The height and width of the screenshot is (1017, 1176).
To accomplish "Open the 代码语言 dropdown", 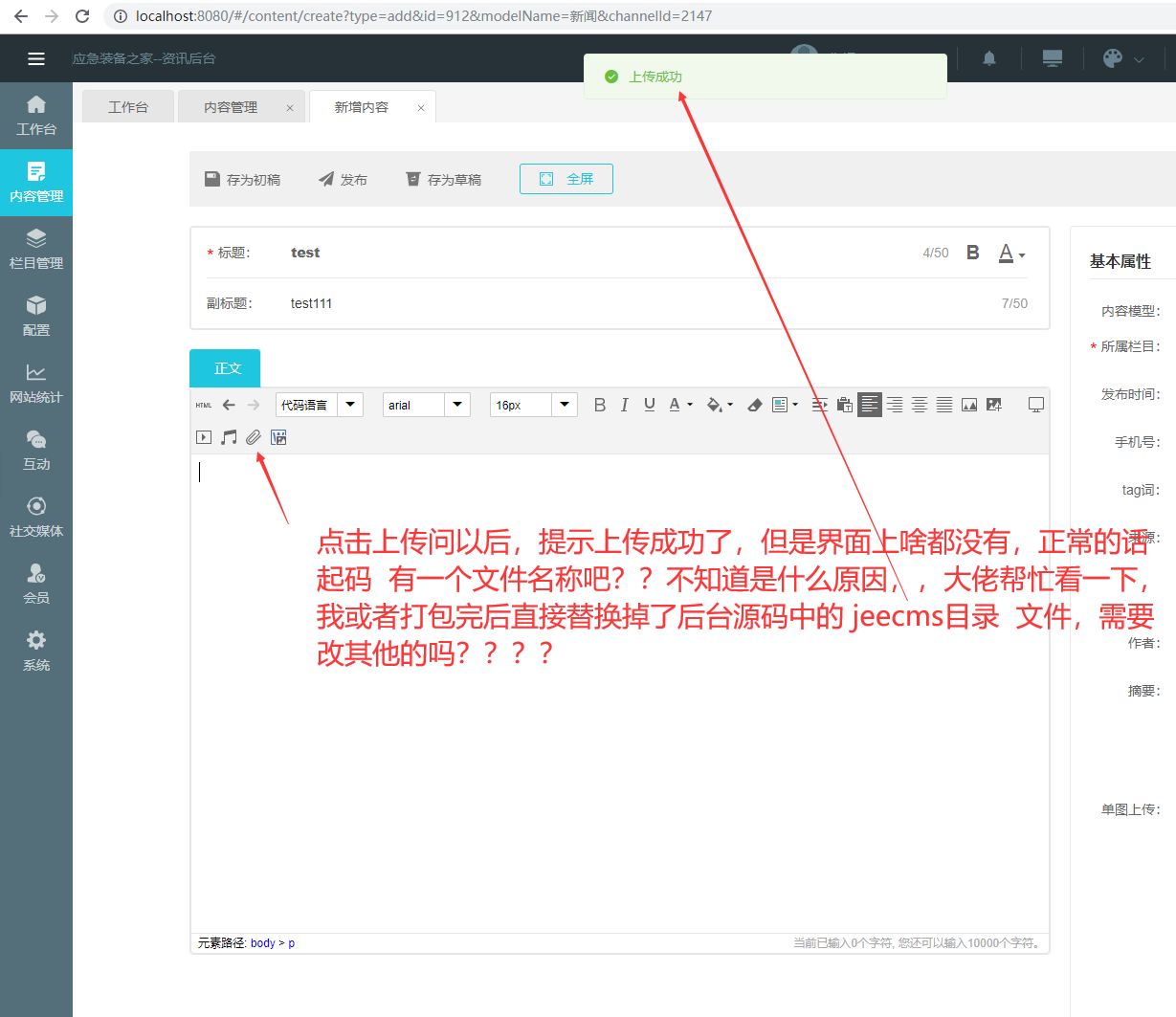I will [351, 405].
